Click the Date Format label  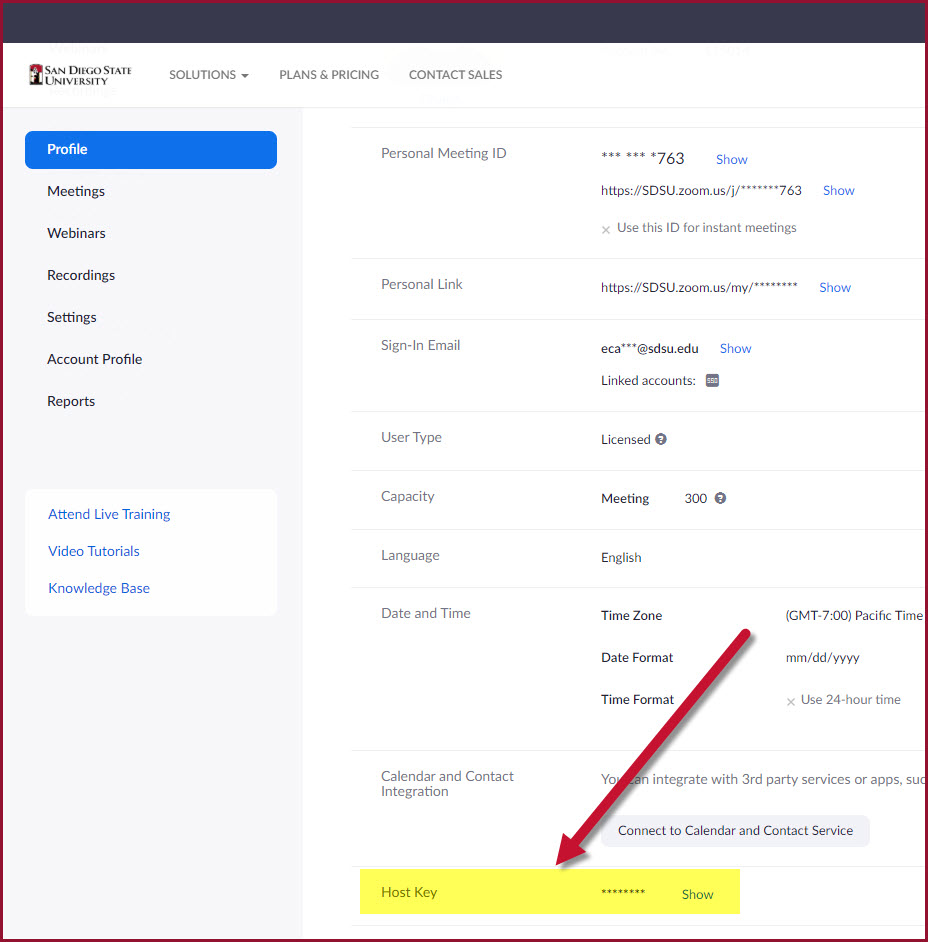(x=637, y=658)
